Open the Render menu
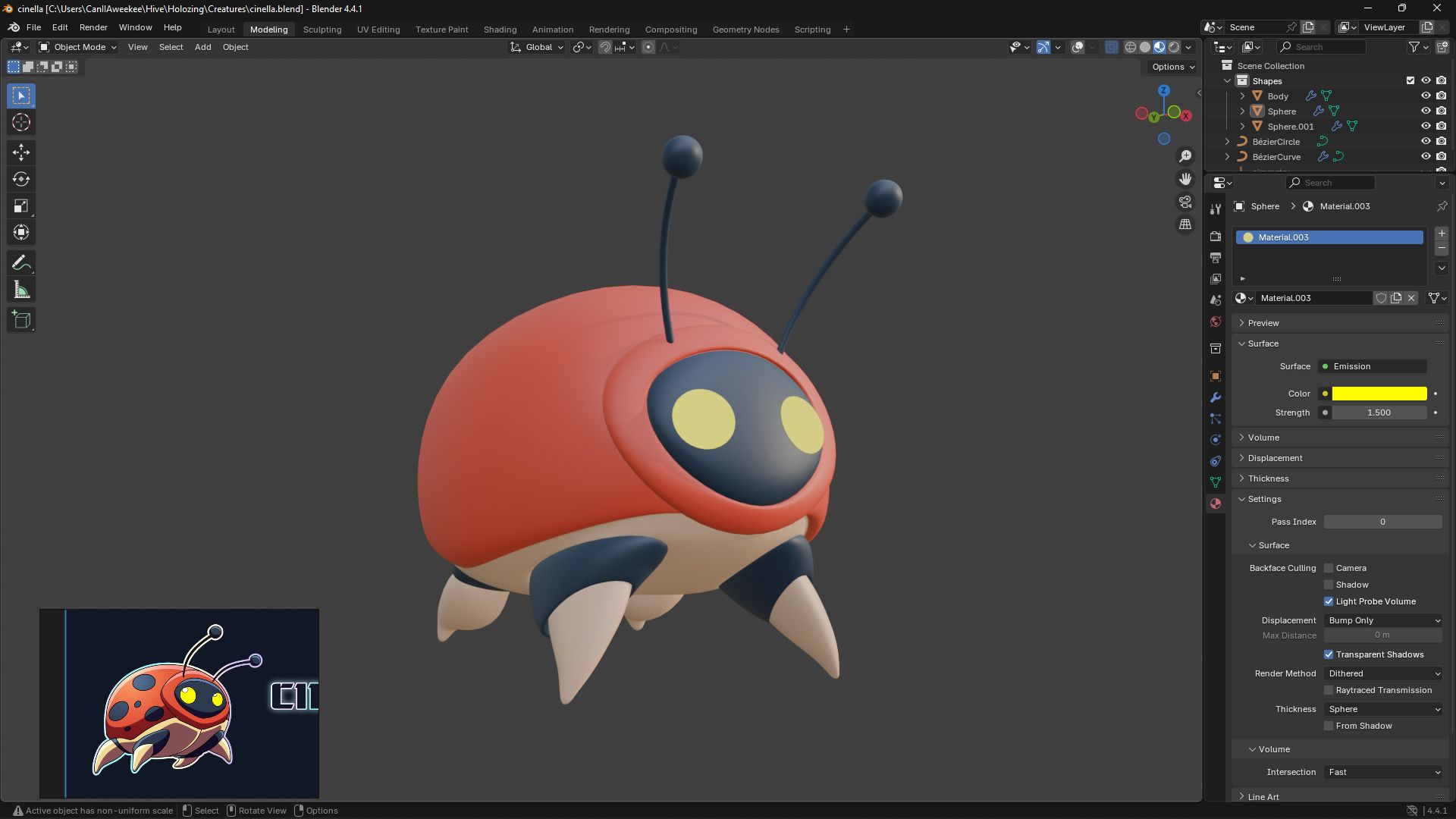Screen dimensions: 1456x819 pos(93,27)
